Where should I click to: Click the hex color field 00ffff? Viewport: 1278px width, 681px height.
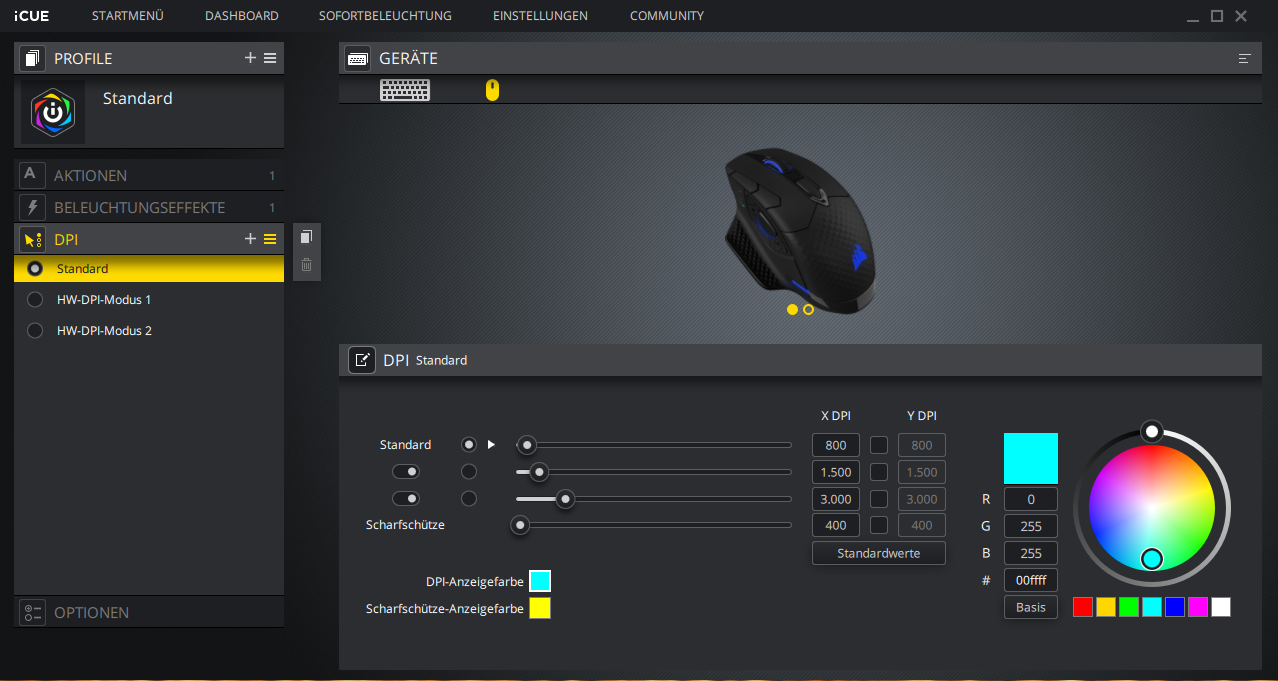point(1031,580)
